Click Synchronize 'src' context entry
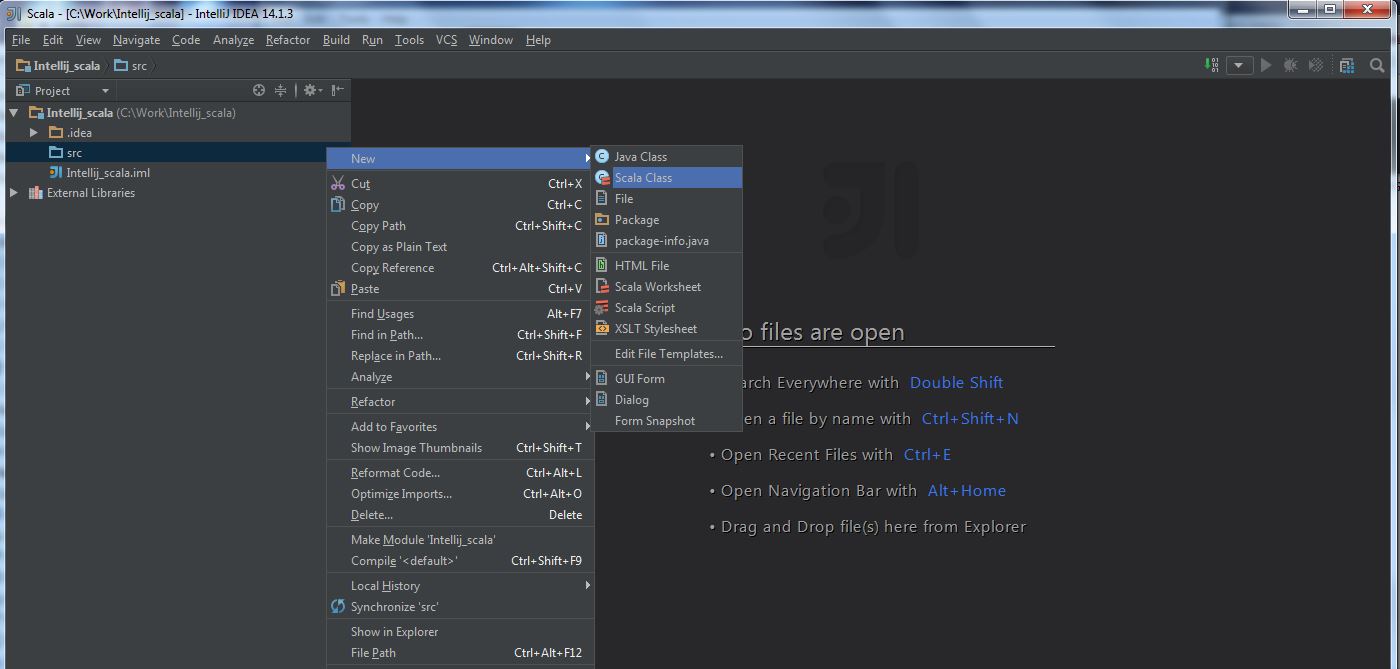This screenshot has height=669, width=1400. tap(460, 607)
